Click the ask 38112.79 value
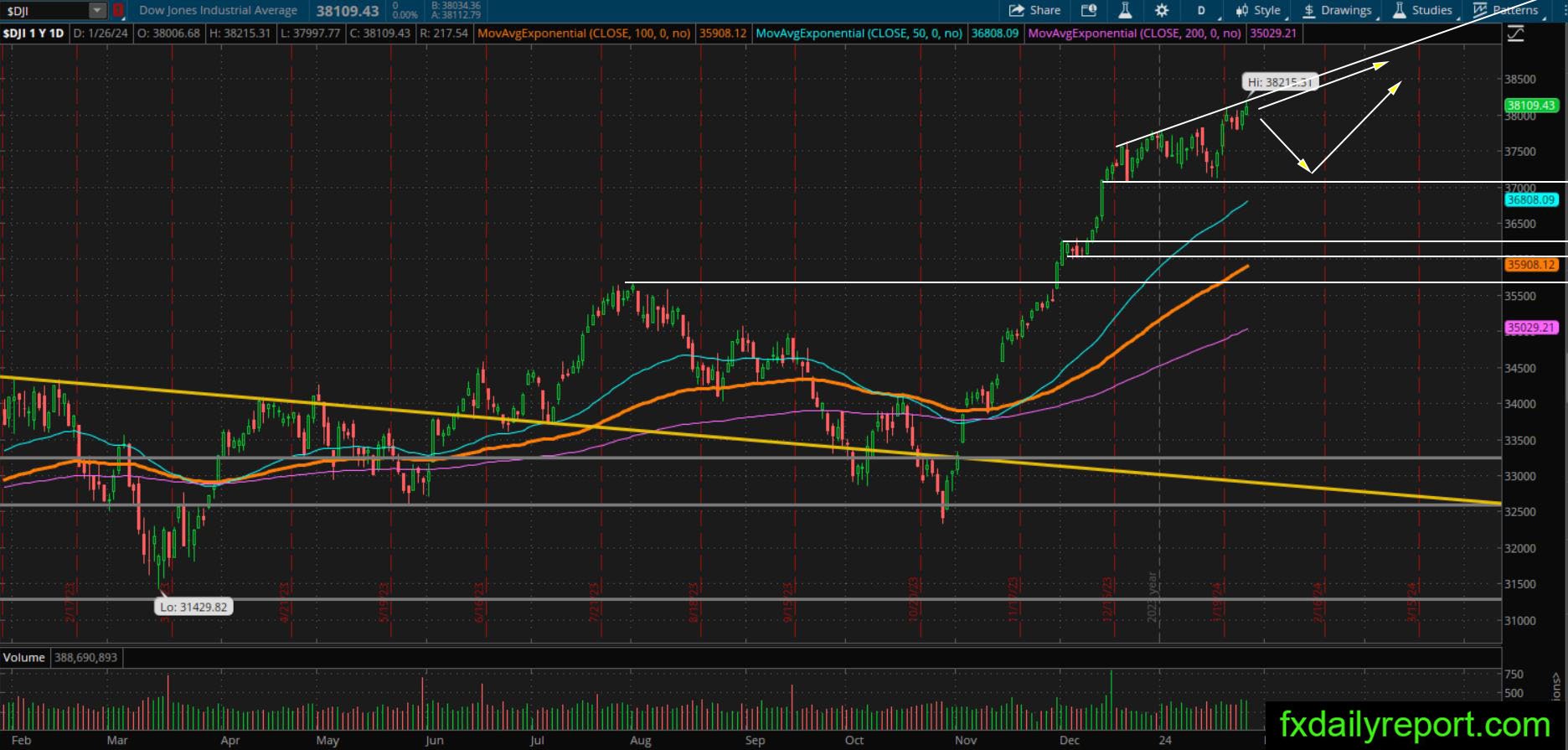Screen dimensions: 1568x750 pos(456,15)
